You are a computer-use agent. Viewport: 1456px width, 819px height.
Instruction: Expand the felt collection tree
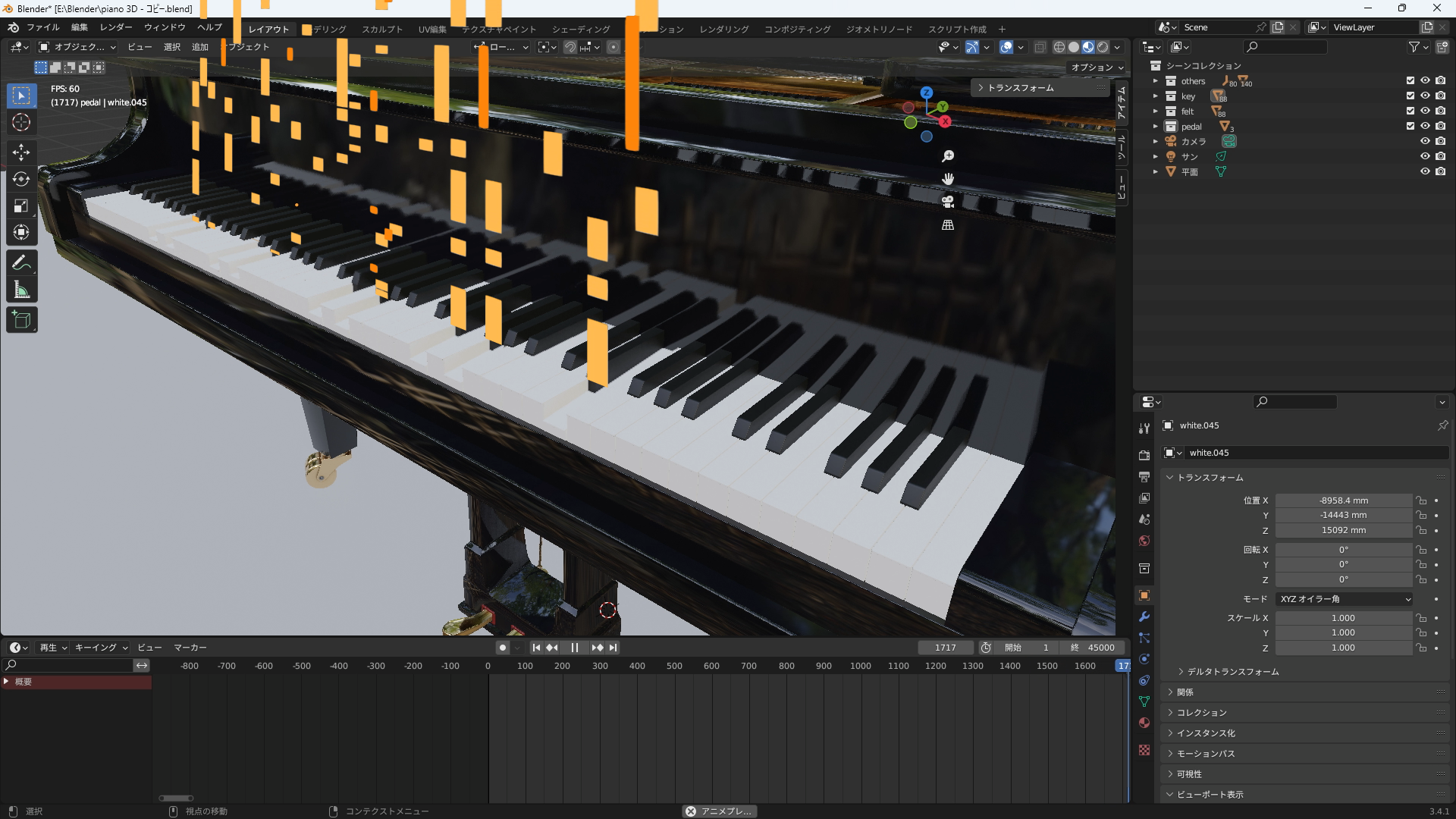[x=1156, y=111]
